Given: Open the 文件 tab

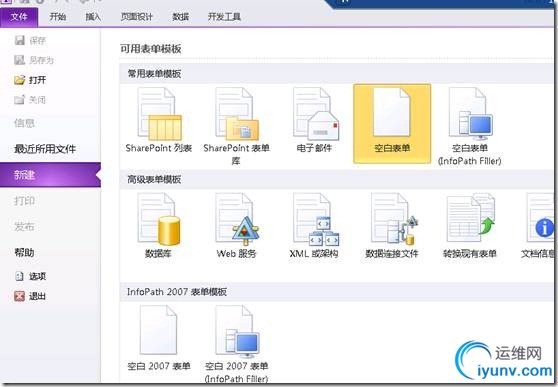Looking at the screenshot, I should (x=19, y=16).
